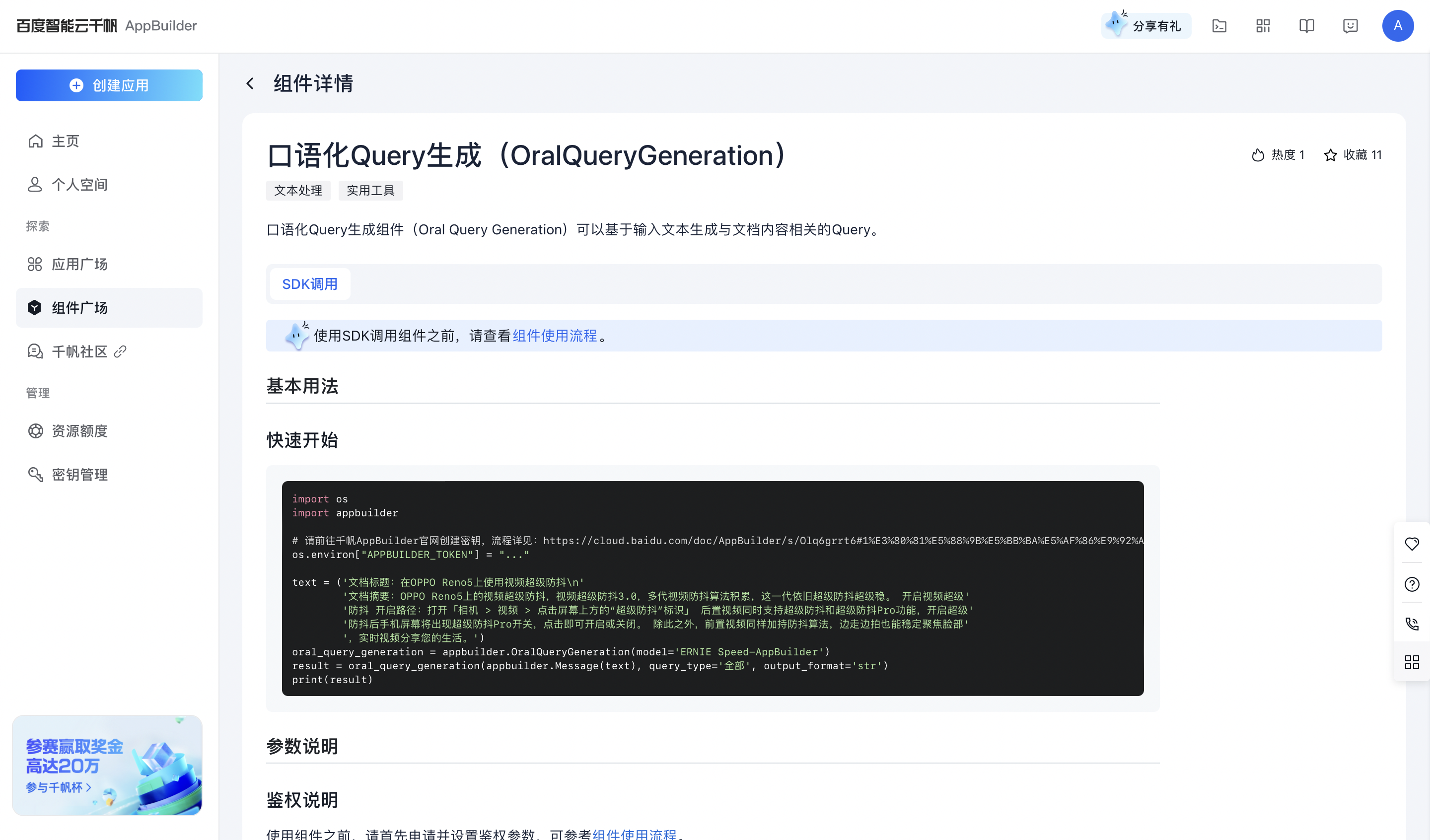Click the 主页 home icon
This screenshot has height=840, width=1430.
(35, 141)
